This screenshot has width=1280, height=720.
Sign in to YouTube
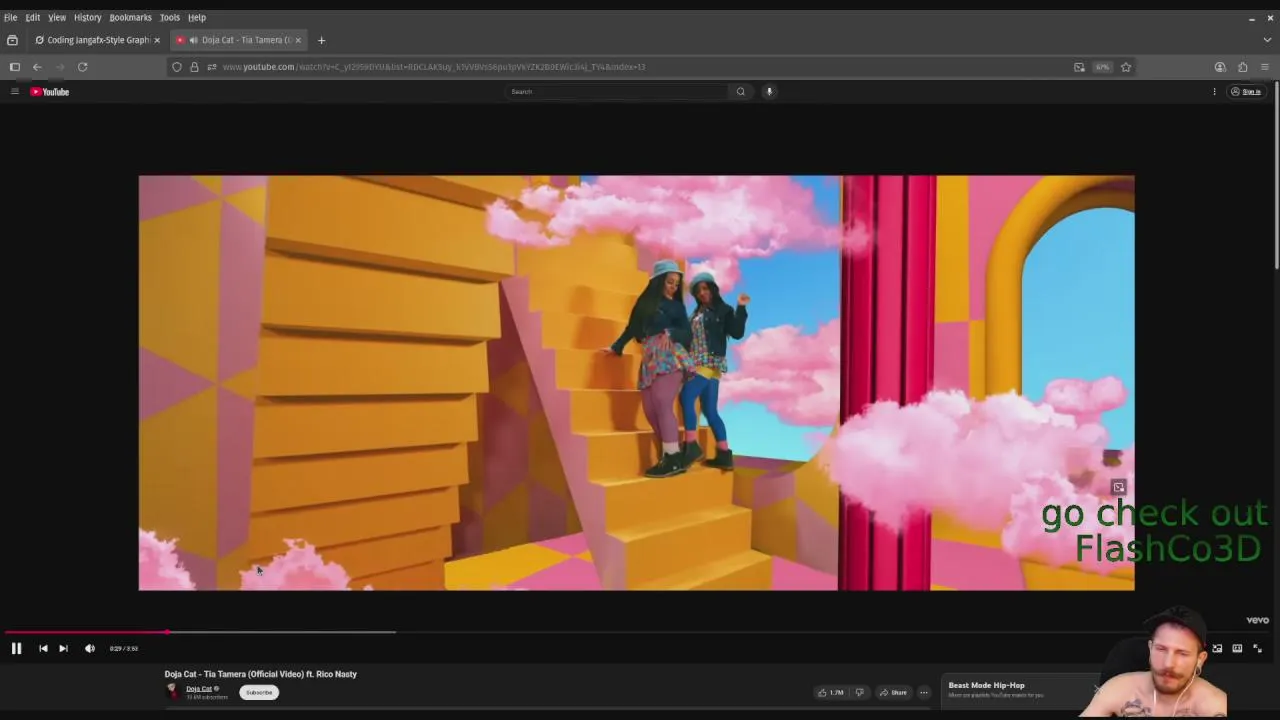coord(1246,91)
